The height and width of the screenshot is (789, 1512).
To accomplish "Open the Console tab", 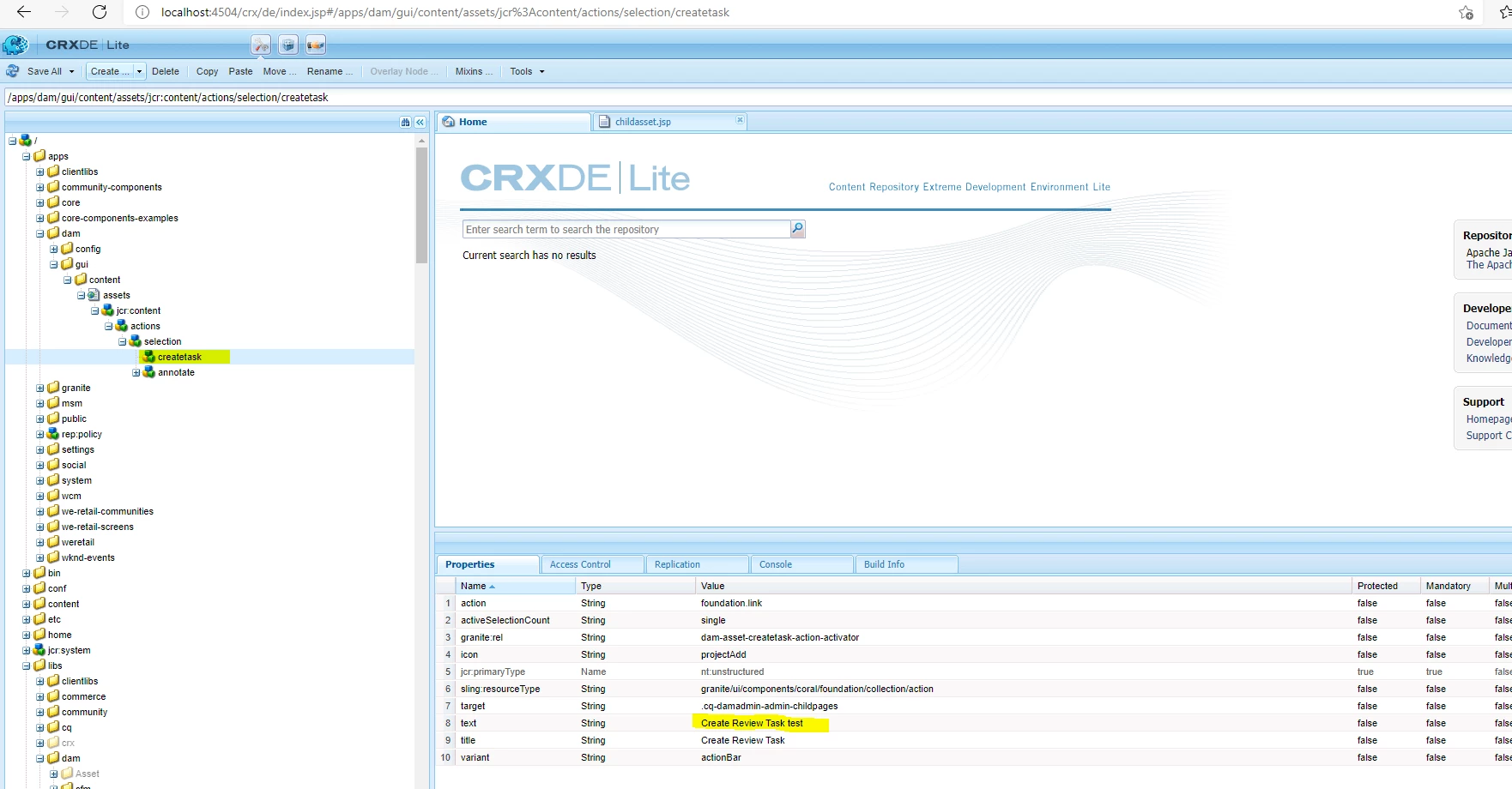I will point(801,564).
